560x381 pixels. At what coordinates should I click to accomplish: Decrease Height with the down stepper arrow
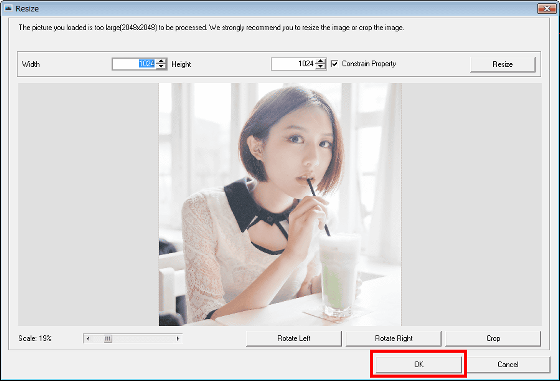(321, 67)
